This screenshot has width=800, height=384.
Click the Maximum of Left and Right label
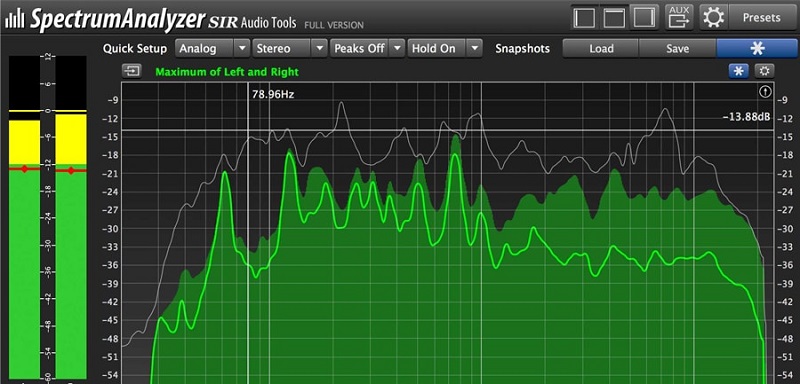tap(227, 72)
